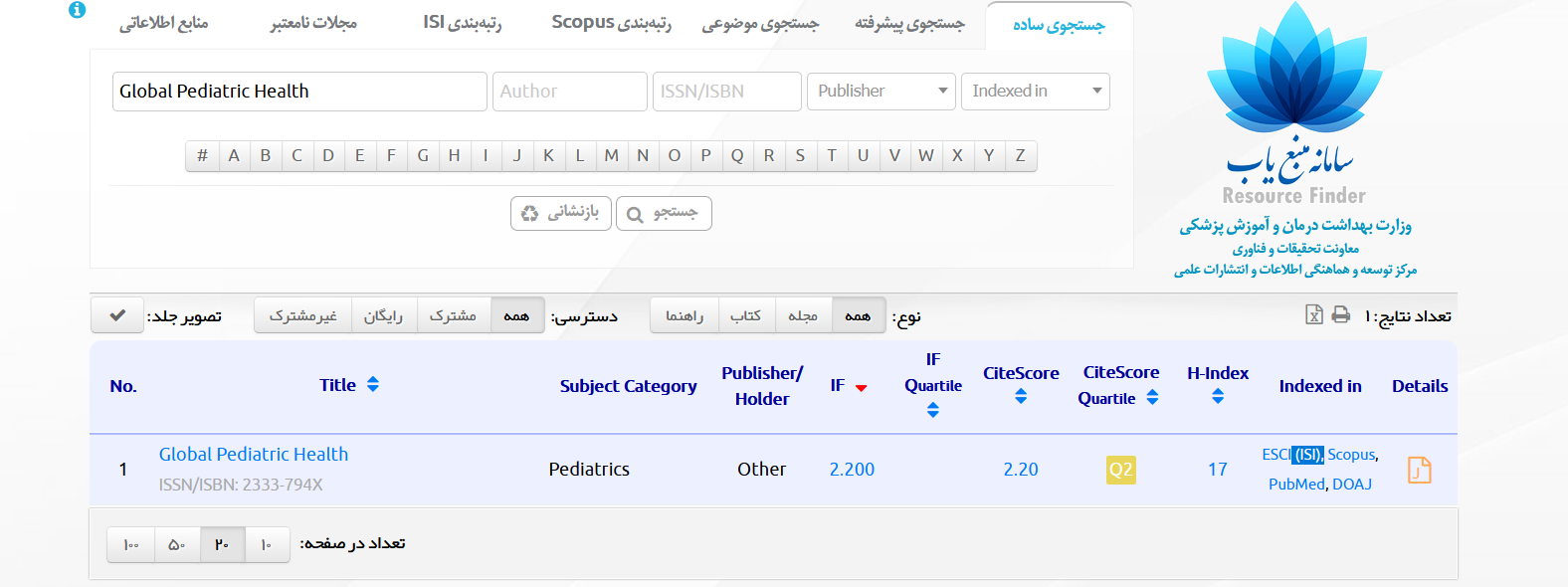This screenshot has height=587, width=1568.
Task: Browse titles starting with A
Action: pyautogui.click(x=234, y=155)
